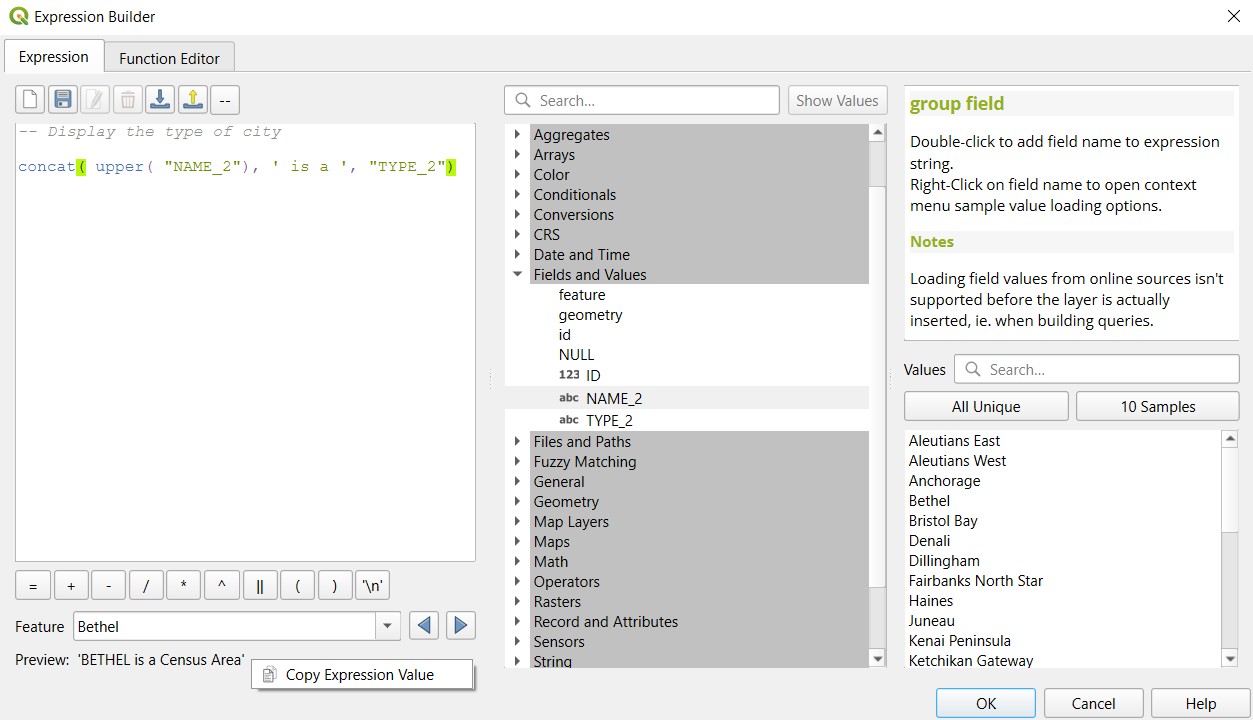
Task: Select the TYPE_2 field in the tree
Action: click(609, 421)
